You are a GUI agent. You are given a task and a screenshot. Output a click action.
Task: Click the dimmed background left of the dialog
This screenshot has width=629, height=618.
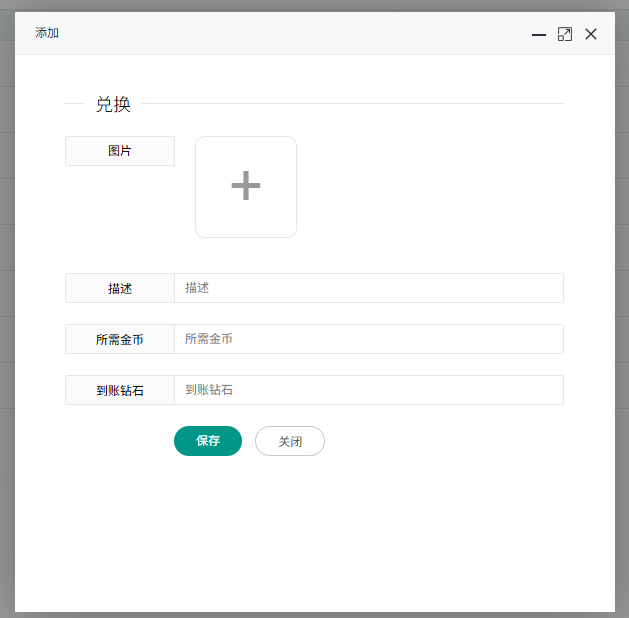point(7,300)
